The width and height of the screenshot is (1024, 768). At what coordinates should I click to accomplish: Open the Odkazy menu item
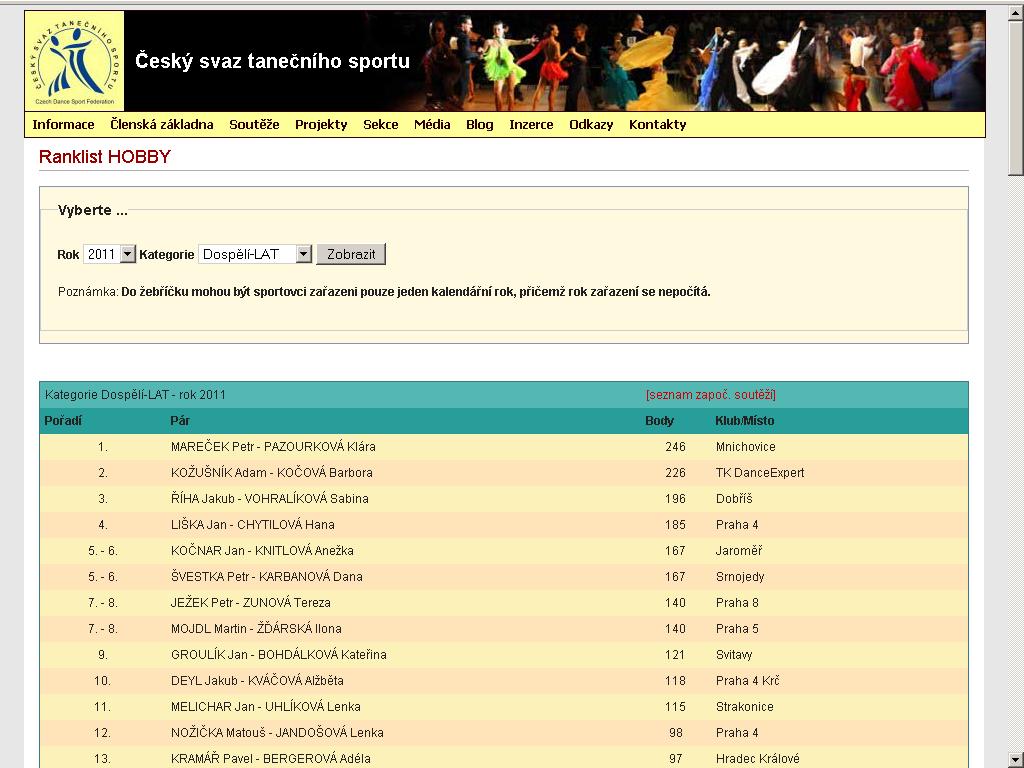(x=591, y=125)
